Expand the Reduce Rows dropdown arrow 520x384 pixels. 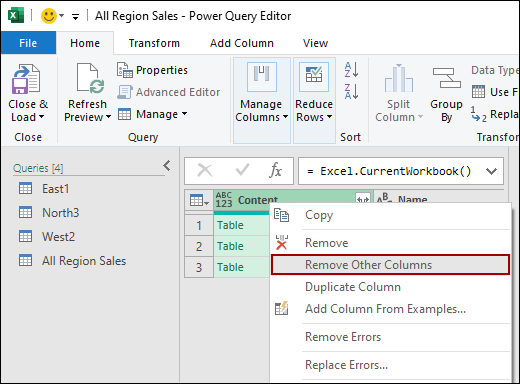click(x=329, y=117)
